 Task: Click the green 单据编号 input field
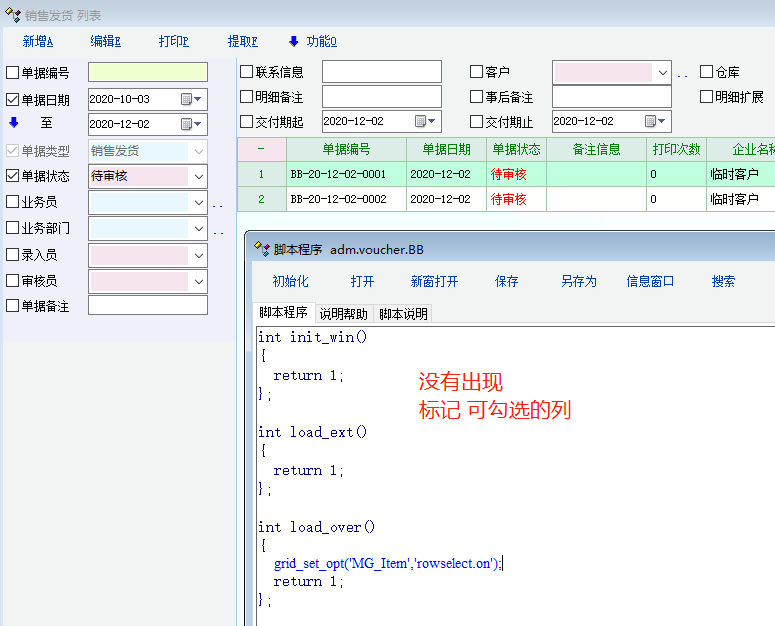click(148, 72)
